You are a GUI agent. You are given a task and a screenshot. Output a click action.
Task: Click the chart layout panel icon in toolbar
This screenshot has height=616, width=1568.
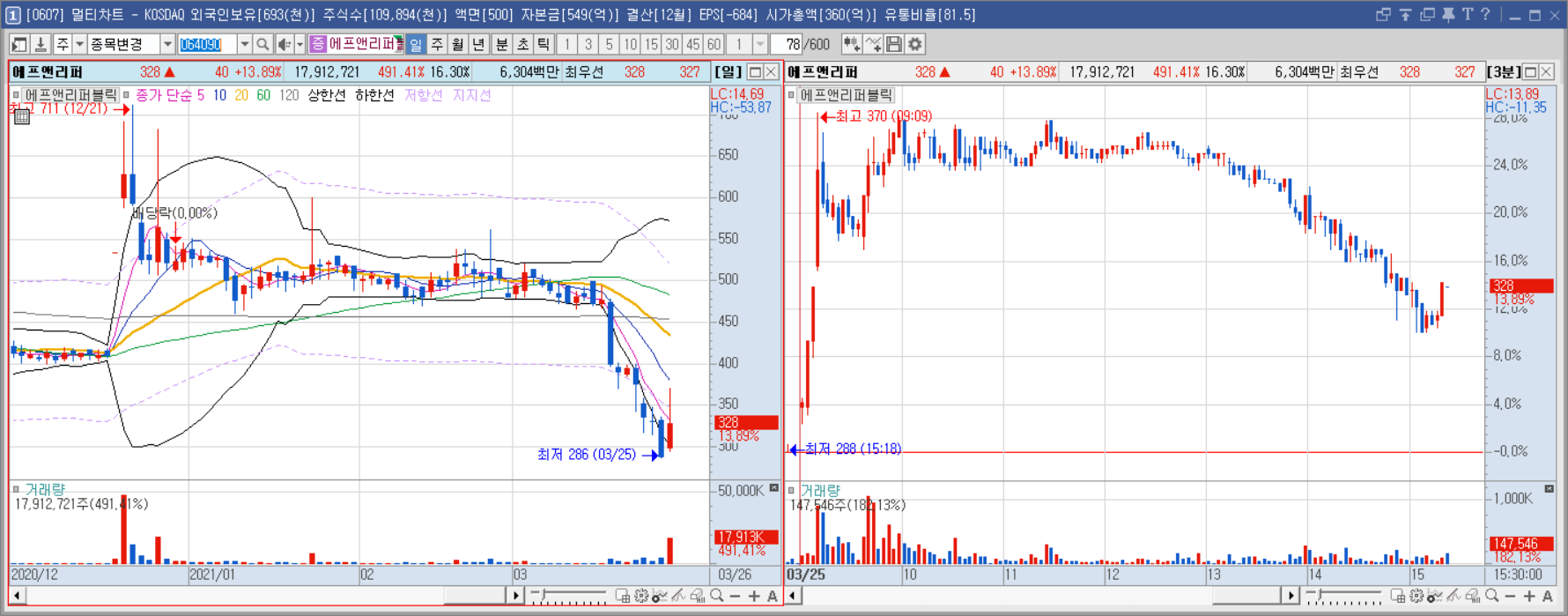pos(19,44)
